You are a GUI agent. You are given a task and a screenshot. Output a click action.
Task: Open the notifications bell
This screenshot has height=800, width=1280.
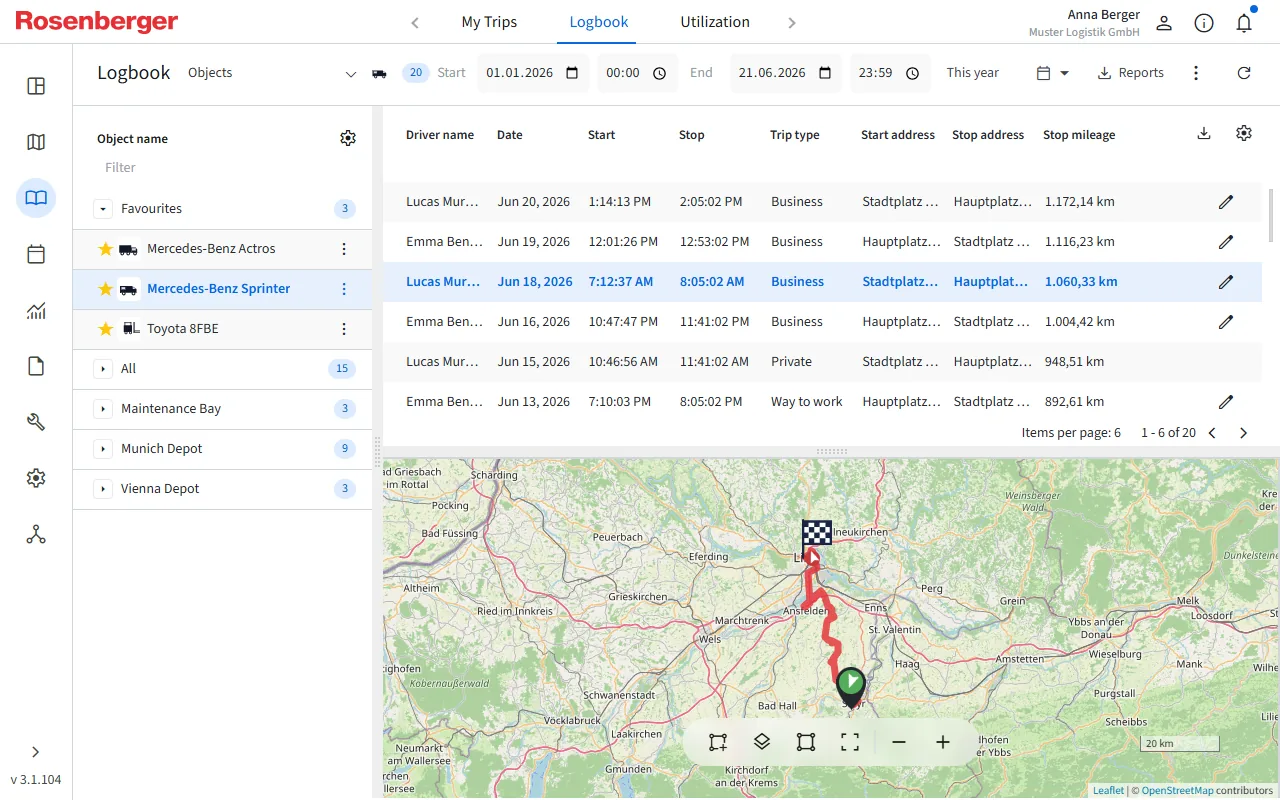point(1244,23)
